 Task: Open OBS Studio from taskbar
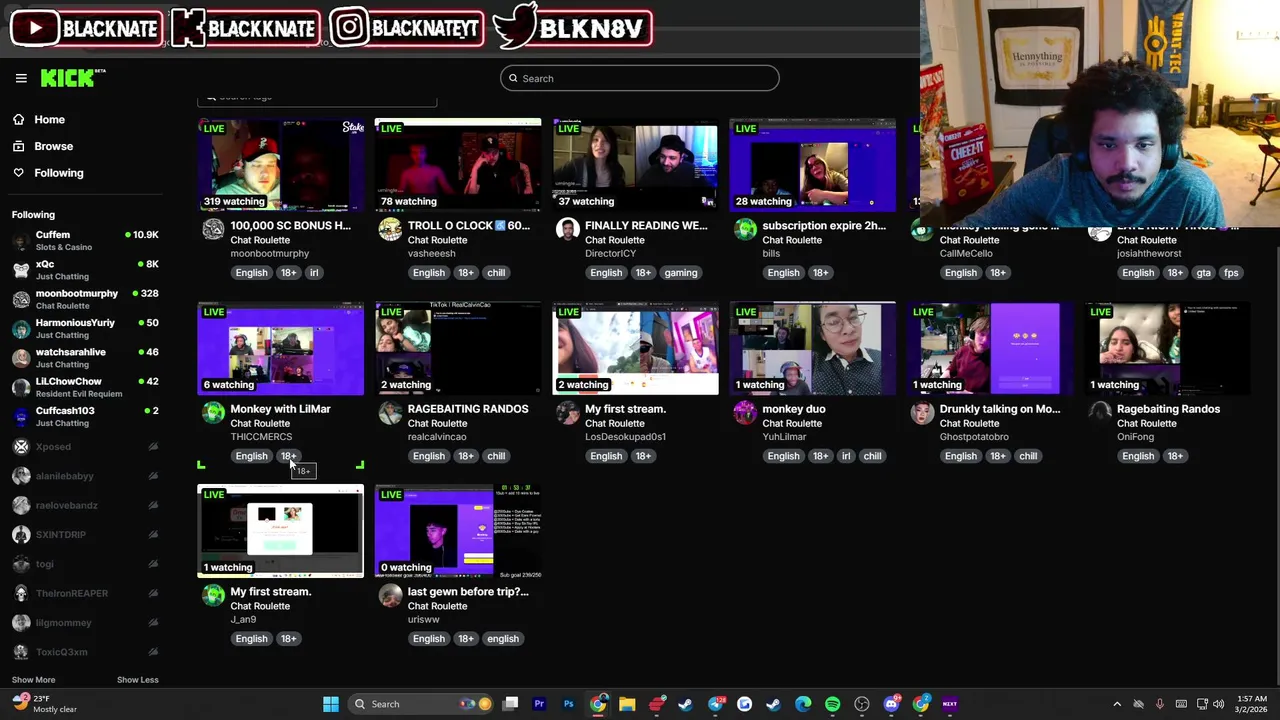coord(862,704)
